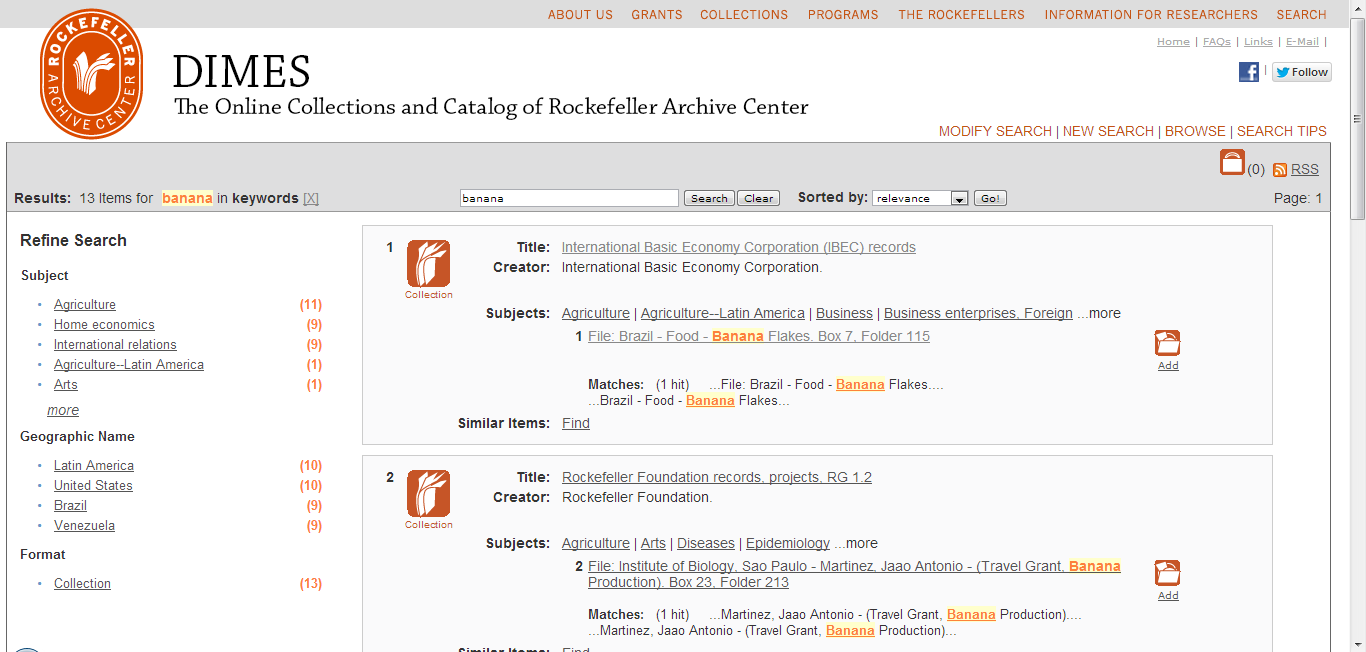The height and width of the screenshot is (652, 1366).
Task: Refine by Agriculture subject in the sidebar
Action: (85, 305)
